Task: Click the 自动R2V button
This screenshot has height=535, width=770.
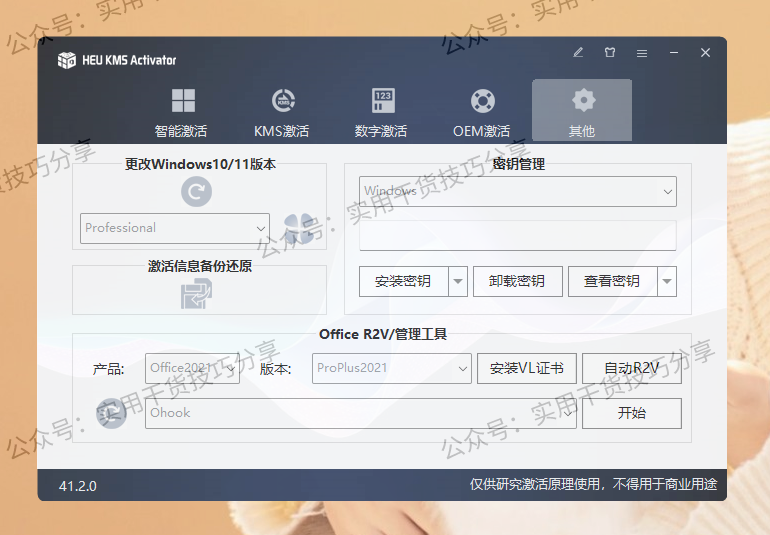Action: [x=632, y=368]
